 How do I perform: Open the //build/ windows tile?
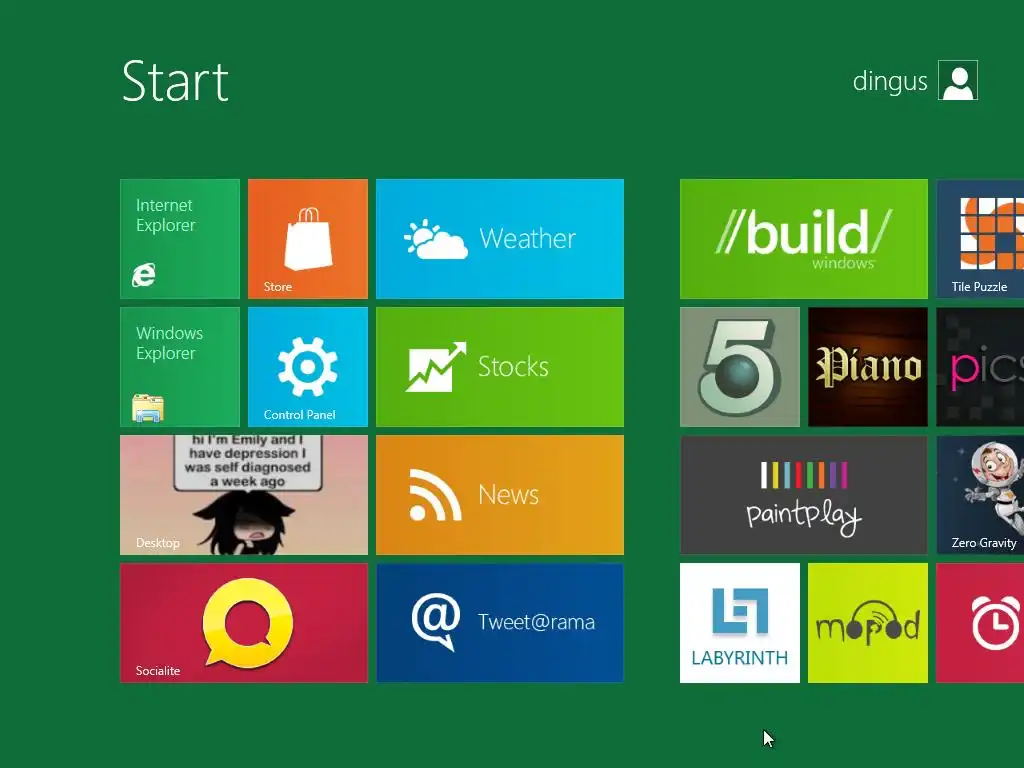pyautogui.click(x=803, y=239)
